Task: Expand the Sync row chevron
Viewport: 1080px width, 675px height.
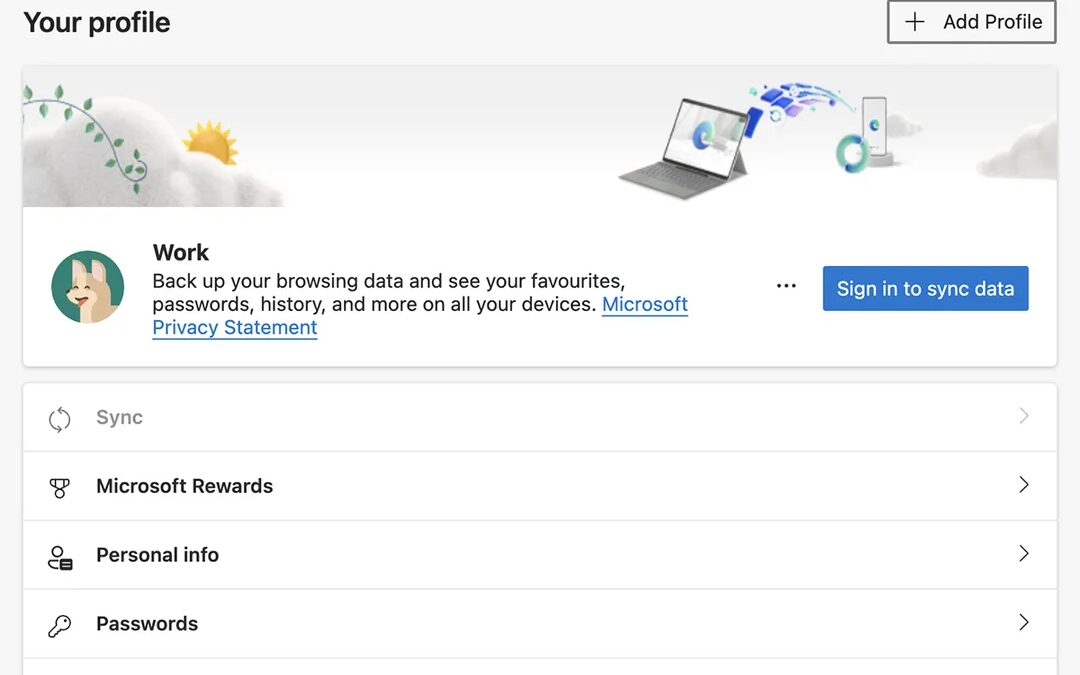Action: click(x=1023, y=416)
